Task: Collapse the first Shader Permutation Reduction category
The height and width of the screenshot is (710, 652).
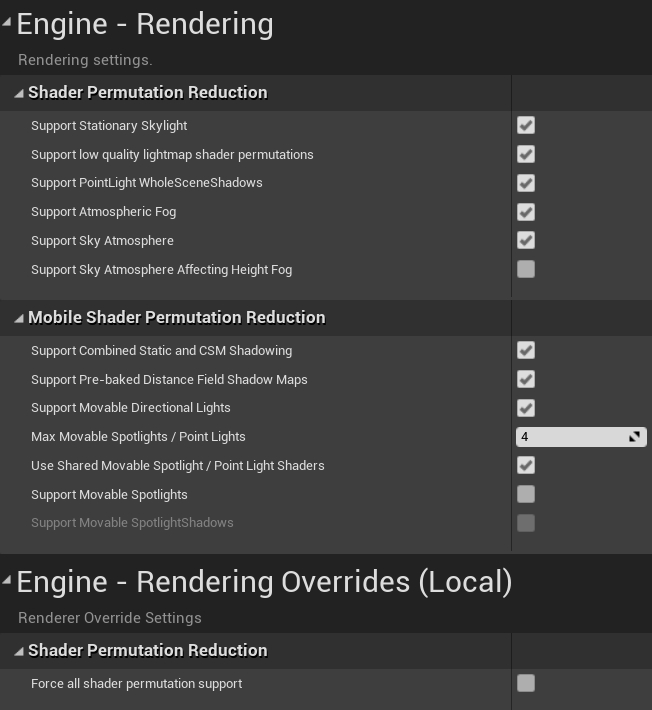Action: 19,94
